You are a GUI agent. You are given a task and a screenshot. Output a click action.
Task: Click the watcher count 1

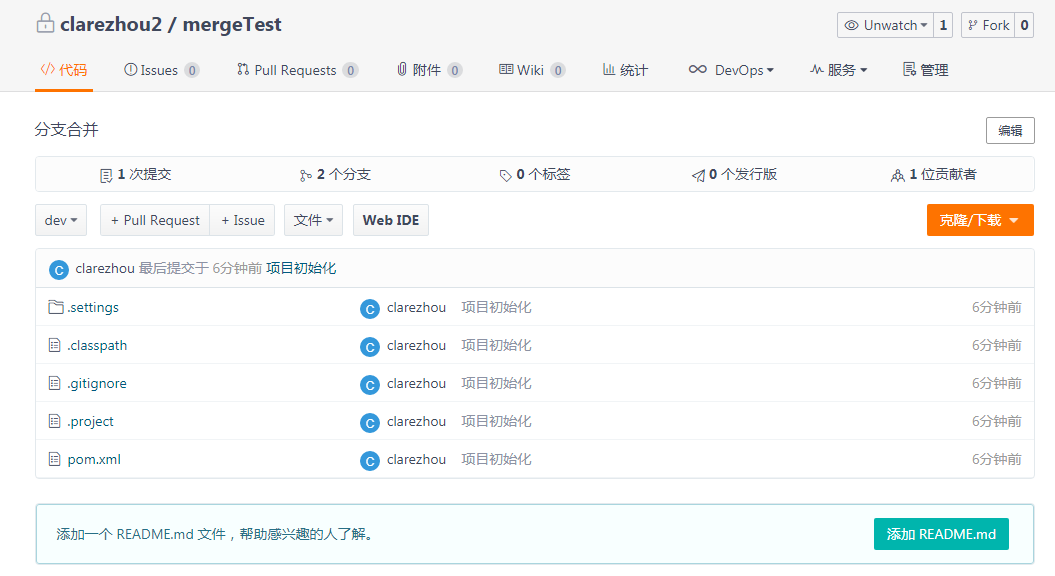click(943, 25)
